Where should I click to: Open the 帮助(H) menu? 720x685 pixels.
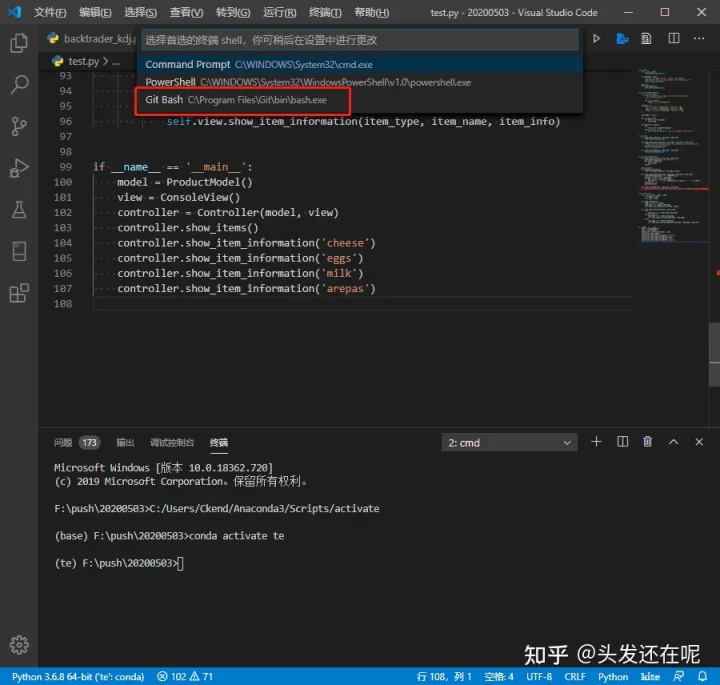[371, 12]
